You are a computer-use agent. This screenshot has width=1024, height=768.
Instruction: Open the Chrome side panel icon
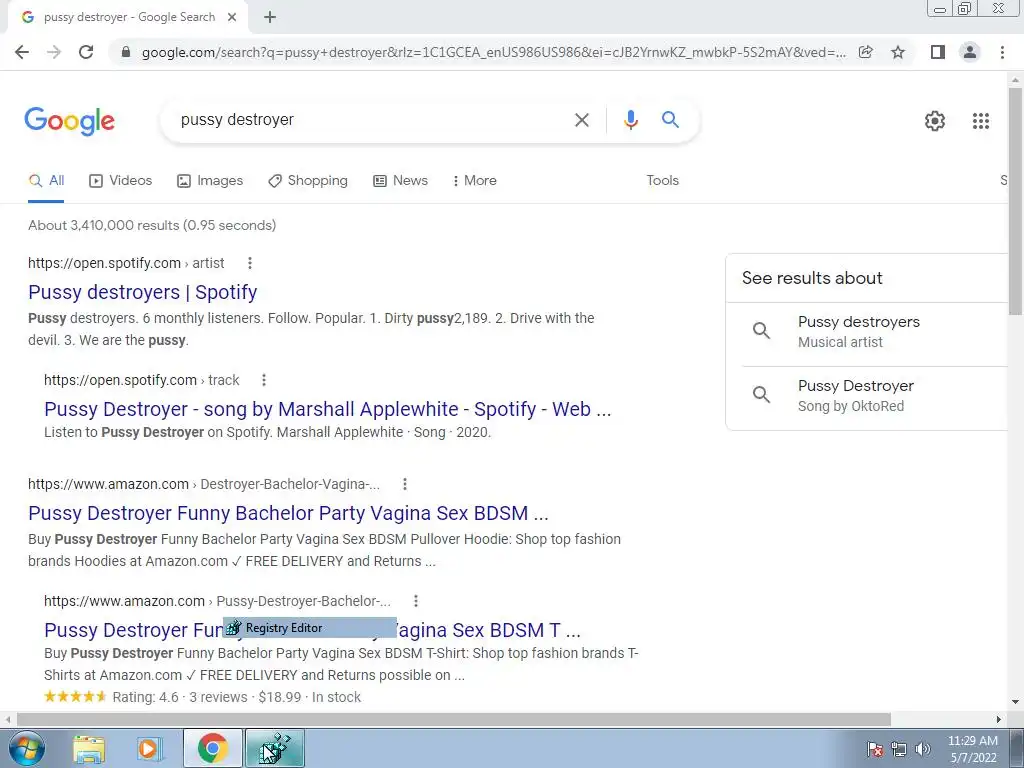pyautogui.click(x=938, y=52)
